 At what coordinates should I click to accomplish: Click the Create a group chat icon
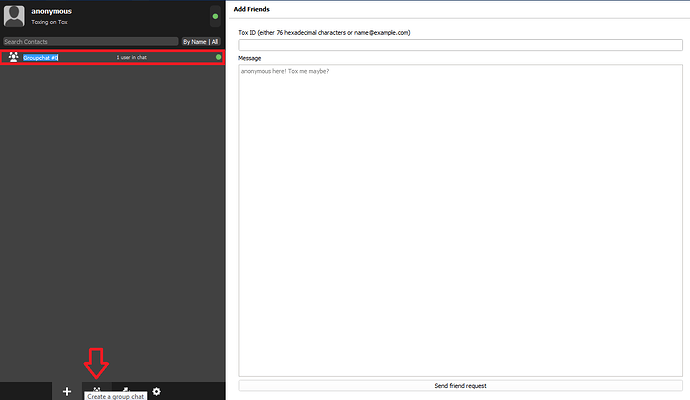pos(96,390)
